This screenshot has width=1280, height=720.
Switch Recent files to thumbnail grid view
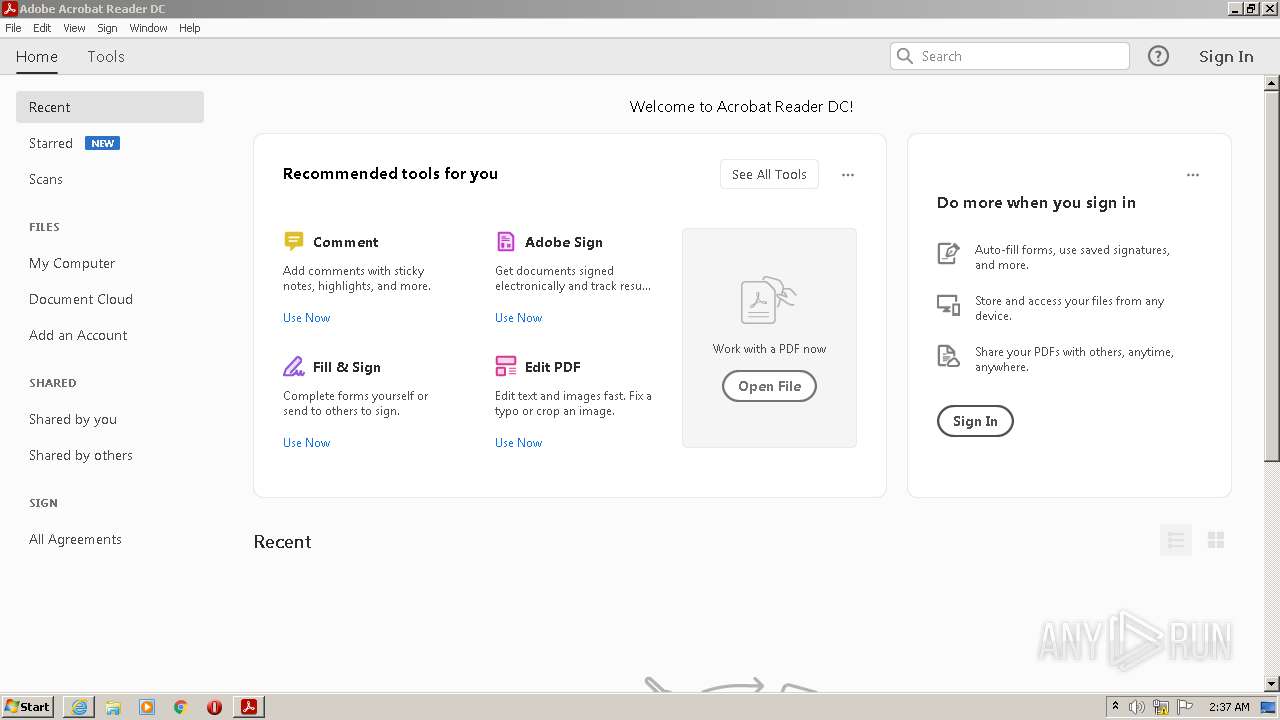pyautogui.click(x=1216, y=540)
